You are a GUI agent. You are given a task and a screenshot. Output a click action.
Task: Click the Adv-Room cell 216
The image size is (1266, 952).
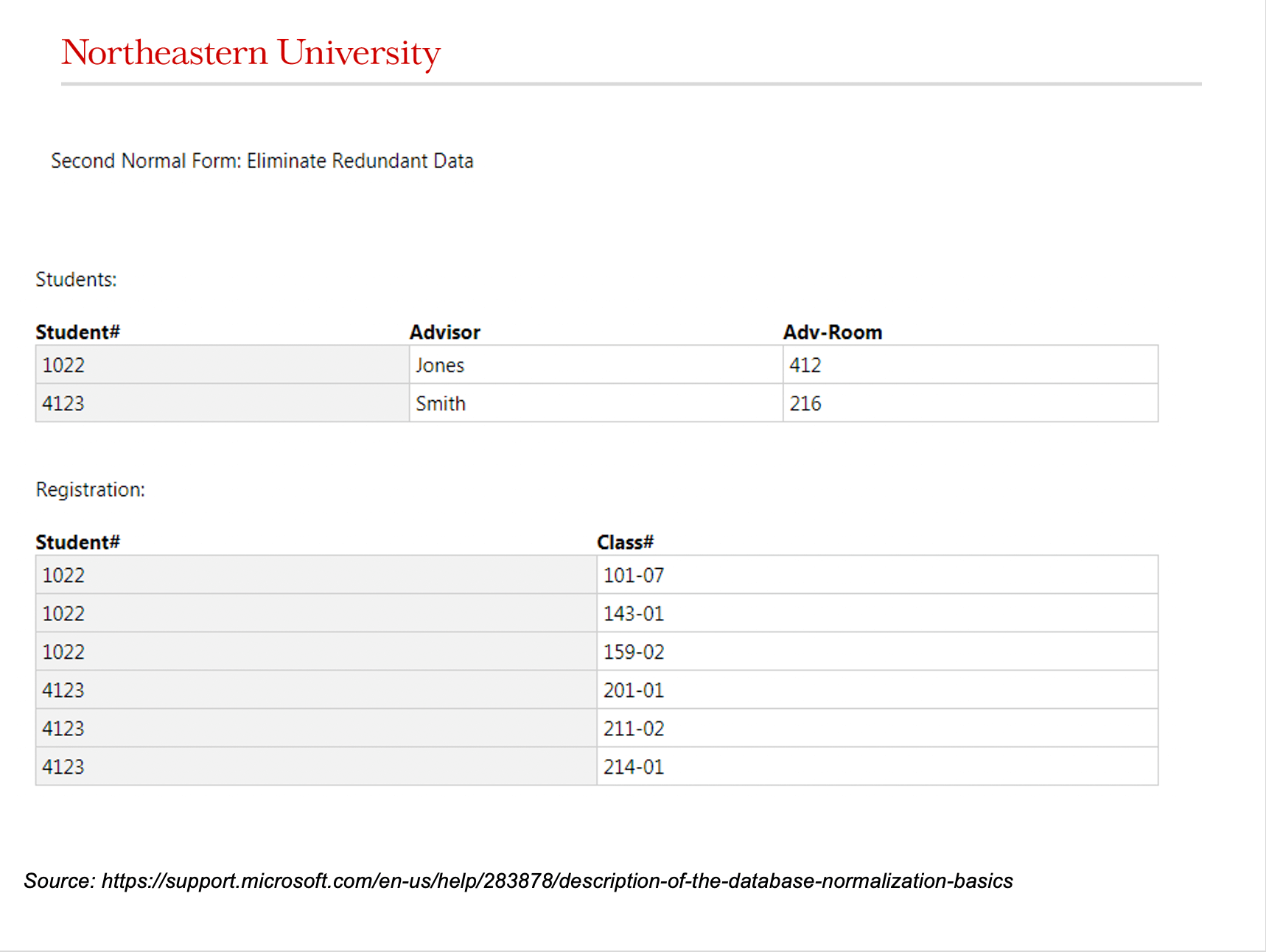pyautogui.click(x=971, y=403)
